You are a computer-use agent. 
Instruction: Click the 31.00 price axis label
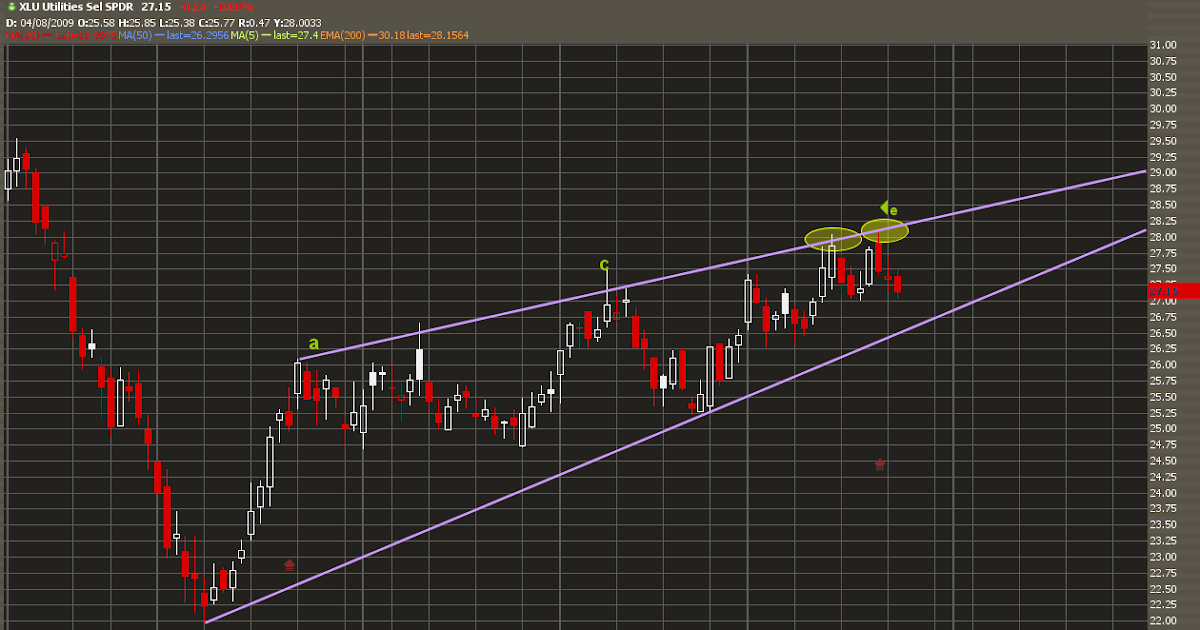(1162, 45)
